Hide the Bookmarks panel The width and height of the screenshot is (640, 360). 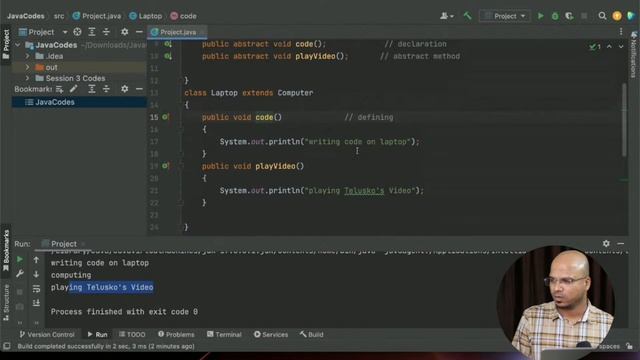click(x=139, y=89)
